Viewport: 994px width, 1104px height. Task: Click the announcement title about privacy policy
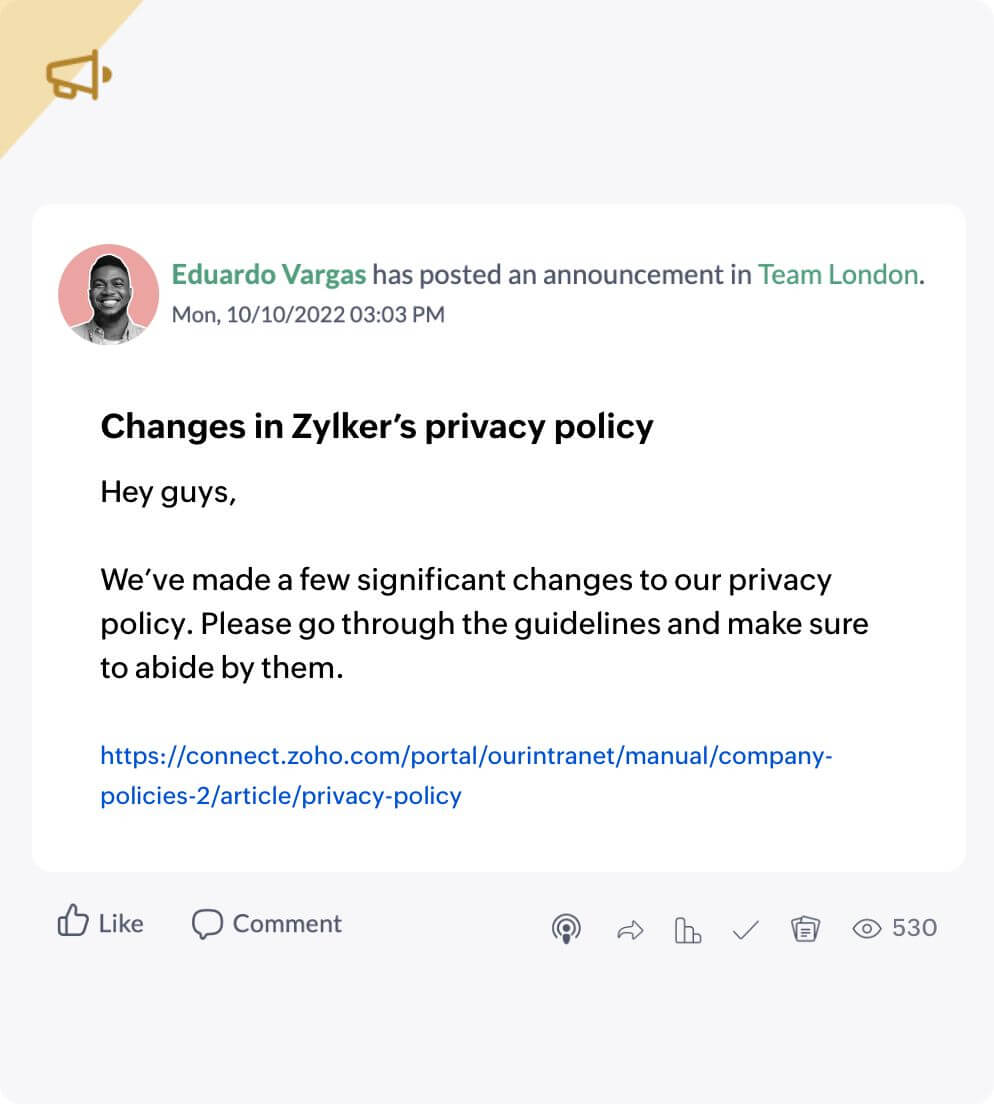point(376,426)
